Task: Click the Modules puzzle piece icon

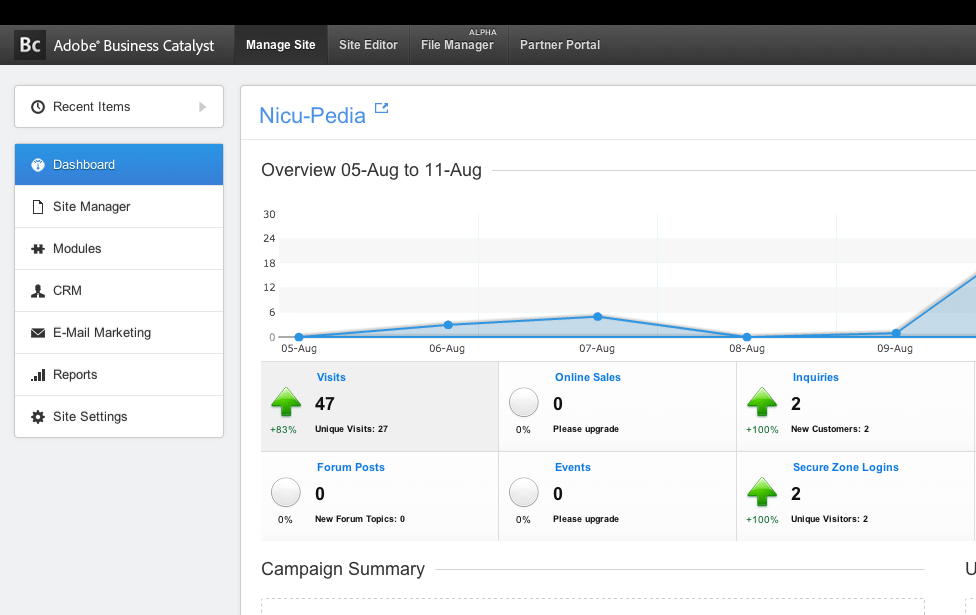Action: click(x=38, y=249)
